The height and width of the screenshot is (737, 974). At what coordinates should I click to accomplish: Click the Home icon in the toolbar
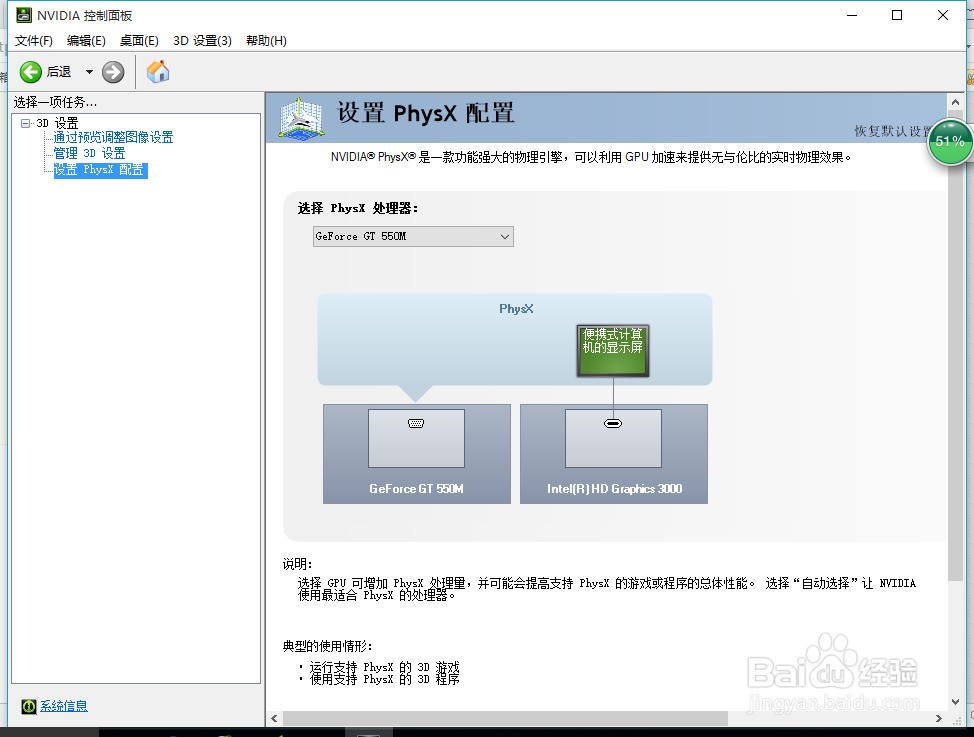(157, 72)
